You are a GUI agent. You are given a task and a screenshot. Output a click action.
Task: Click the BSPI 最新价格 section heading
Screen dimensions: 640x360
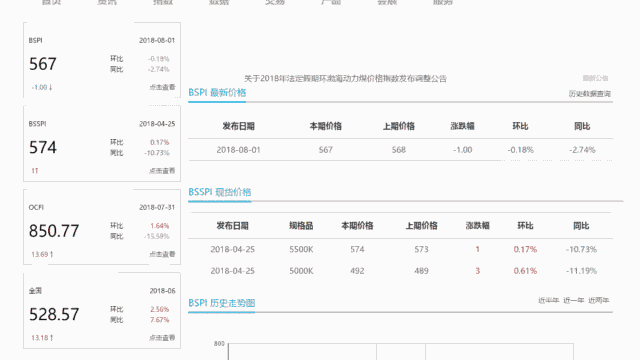coord(217,93)
